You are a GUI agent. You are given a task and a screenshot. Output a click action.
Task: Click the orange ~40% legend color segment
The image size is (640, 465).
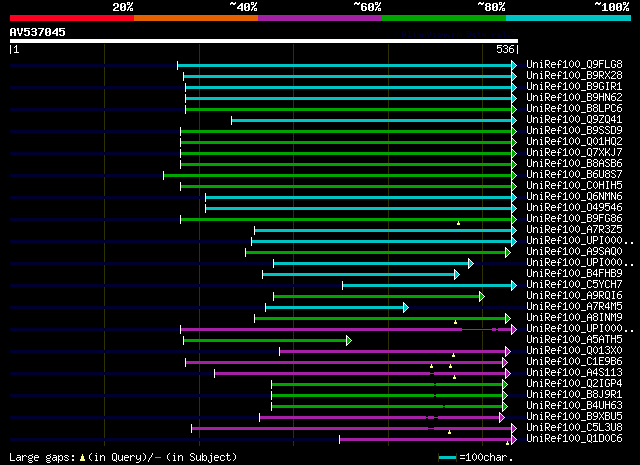pyautogui.click(x=196, y=18)
